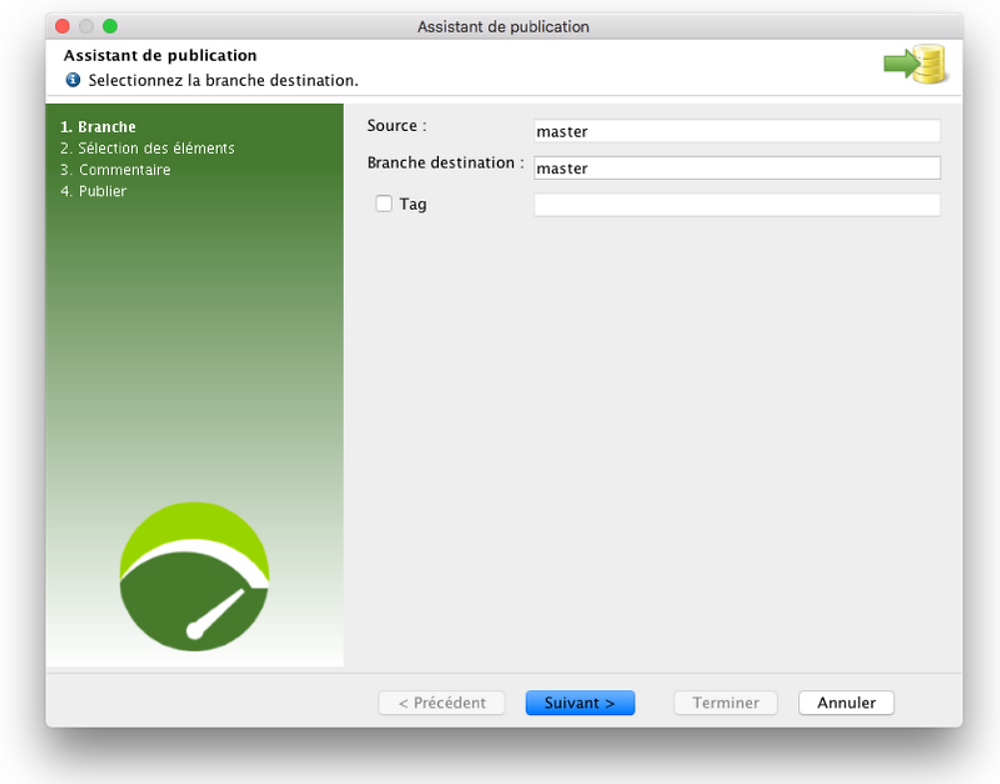
Task: Click the Source : label
Action: click(x=397, y=126)
